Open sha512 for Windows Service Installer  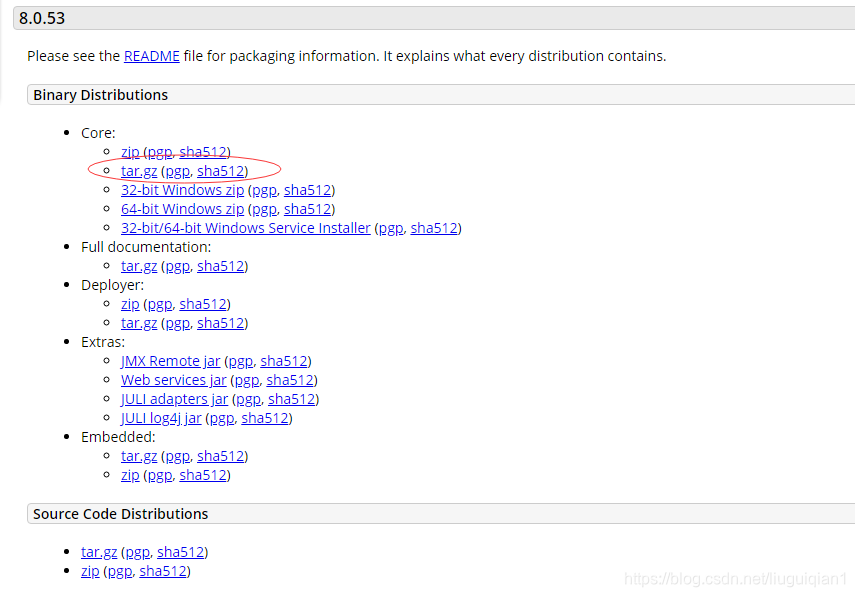pyautogui.click(x=434, y=228)
